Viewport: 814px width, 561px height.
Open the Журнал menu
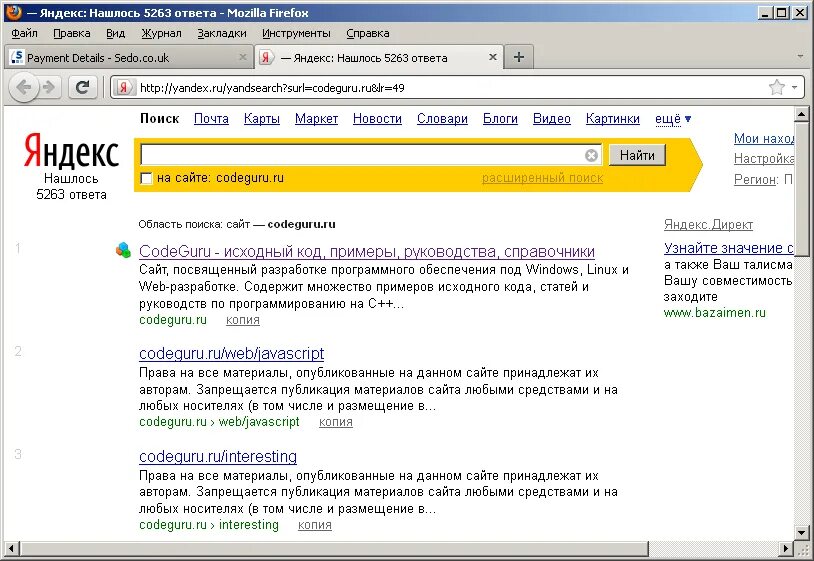click(161, 33)
